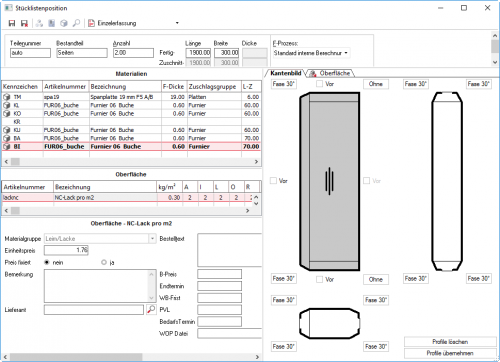The image size is (500, 362).
Task: Open the Materialgruppe Lein/Lacke dropdown
Action: click(152, 239)
